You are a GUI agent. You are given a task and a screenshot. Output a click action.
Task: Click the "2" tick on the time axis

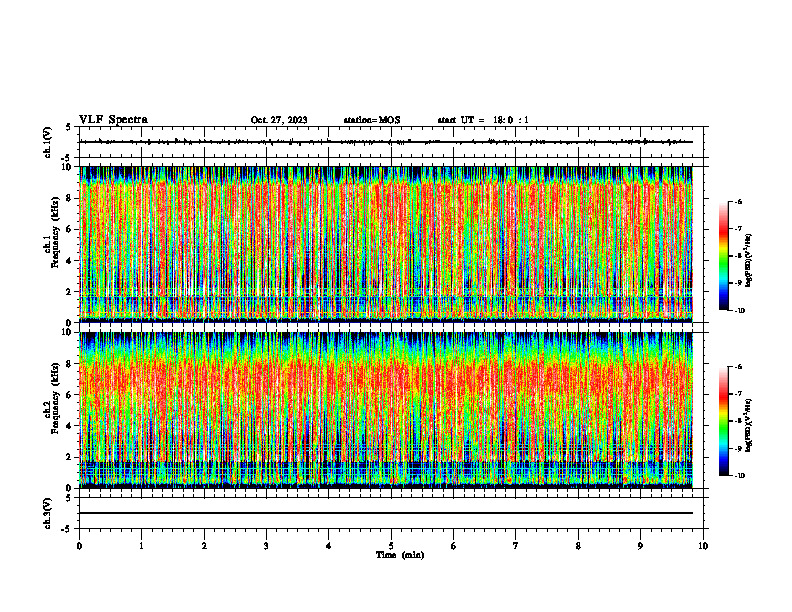point(204,546)
